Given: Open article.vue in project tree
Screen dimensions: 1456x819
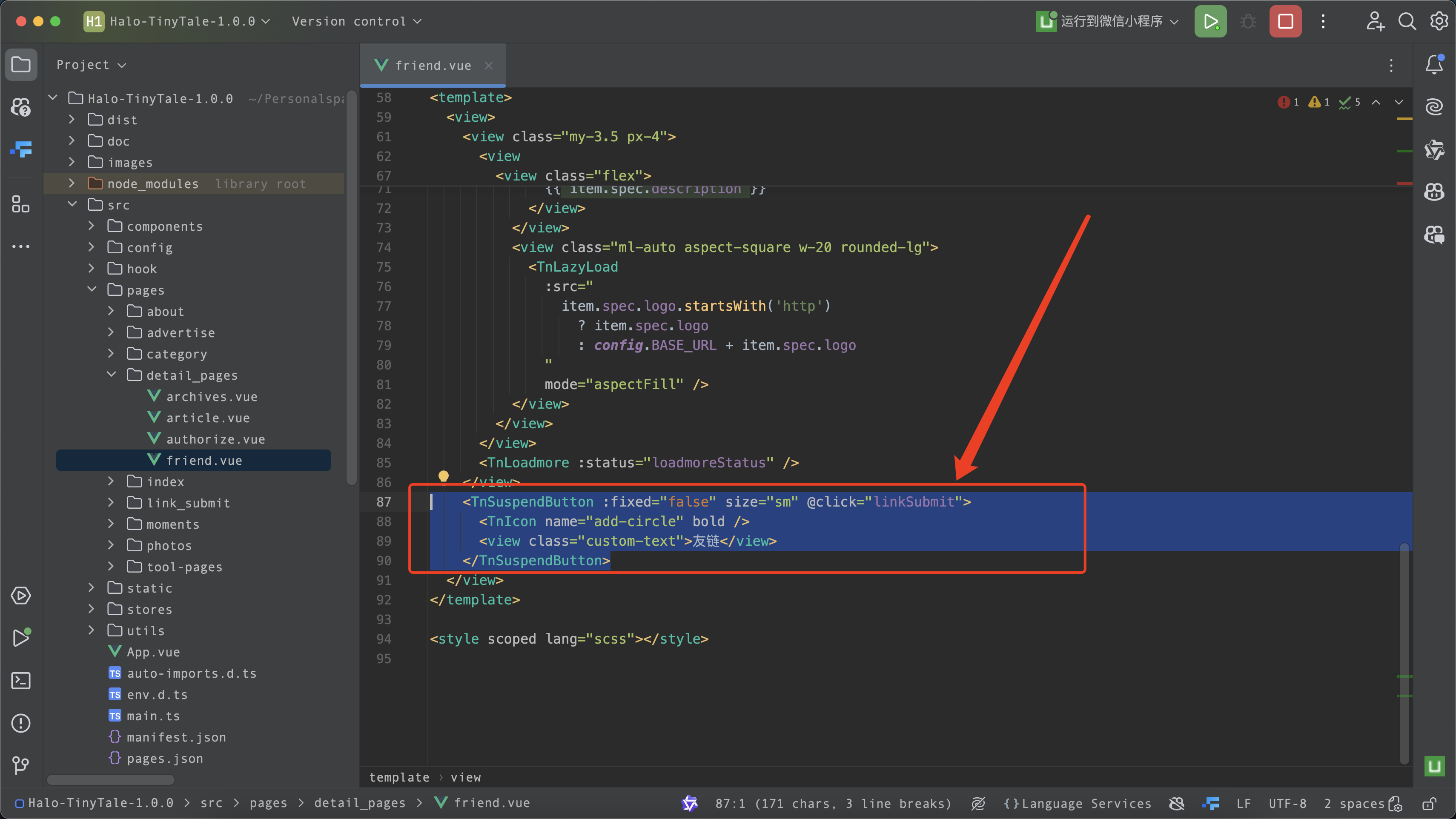Looking at the screenshot, I should coord(207,418).
